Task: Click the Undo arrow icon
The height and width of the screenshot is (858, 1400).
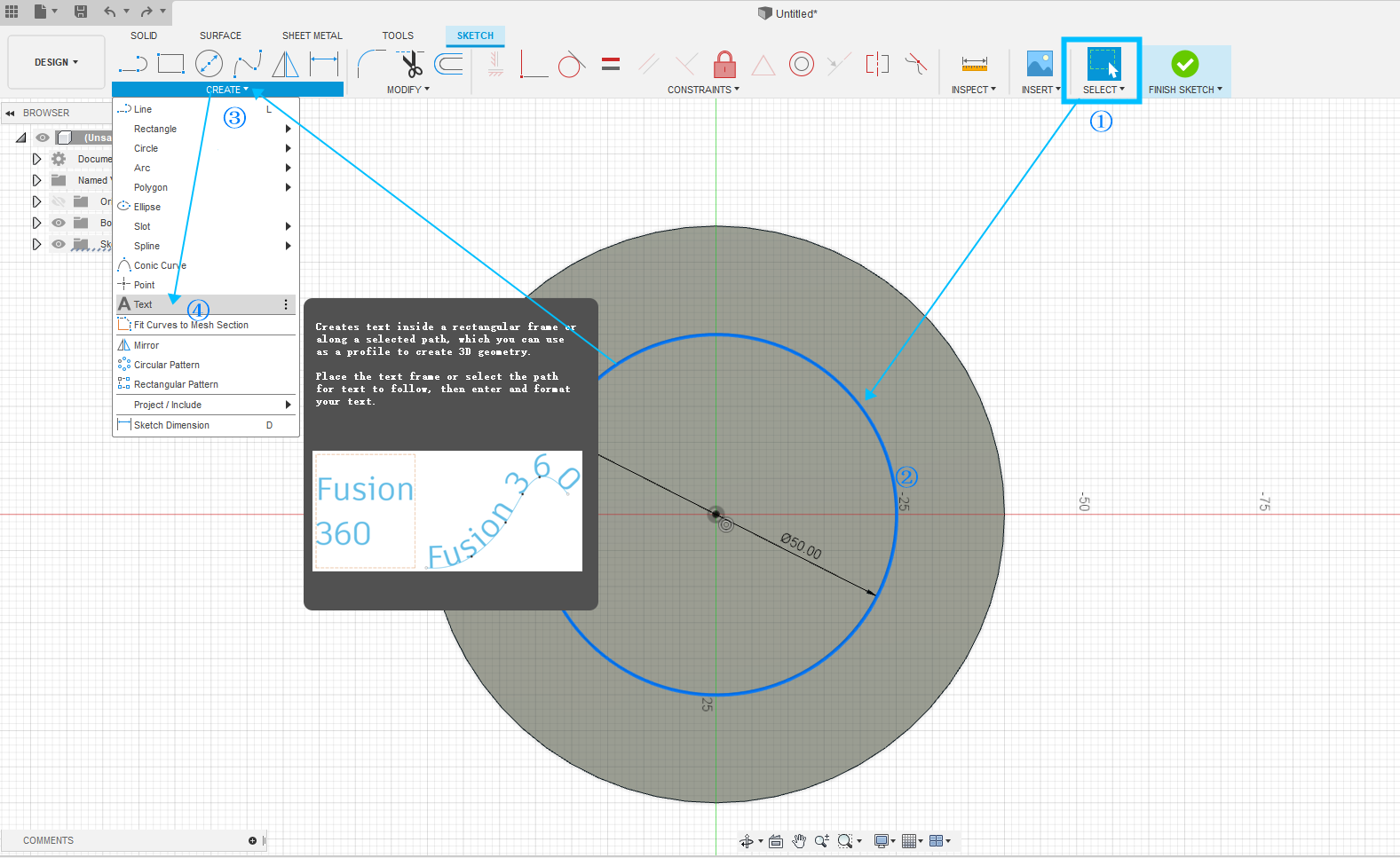Action: coord(109,12)
